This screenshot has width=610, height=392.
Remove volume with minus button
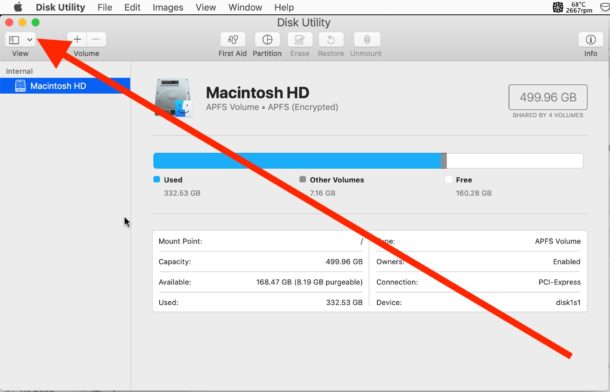click(x=96, y=39)
